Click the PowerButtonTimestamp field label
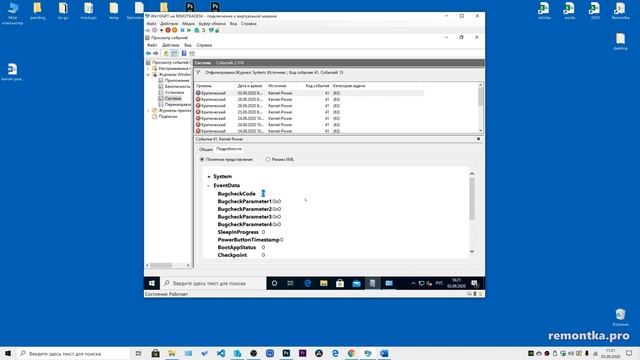Viewport: 640px width, 360px height. click(249, 240)
